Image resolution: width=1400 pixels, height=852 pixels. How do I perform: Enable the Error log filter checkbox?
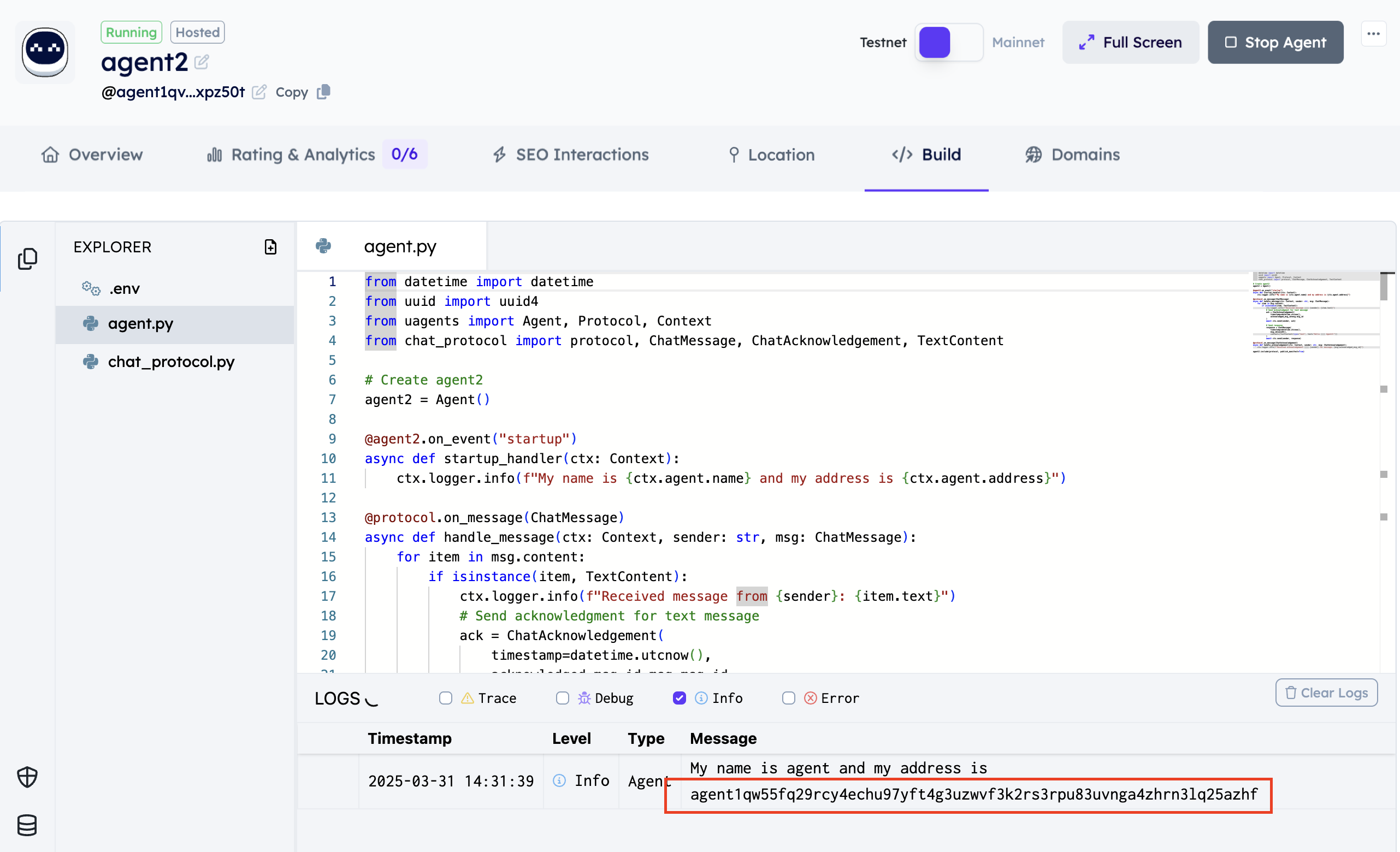tap(789, 698)
